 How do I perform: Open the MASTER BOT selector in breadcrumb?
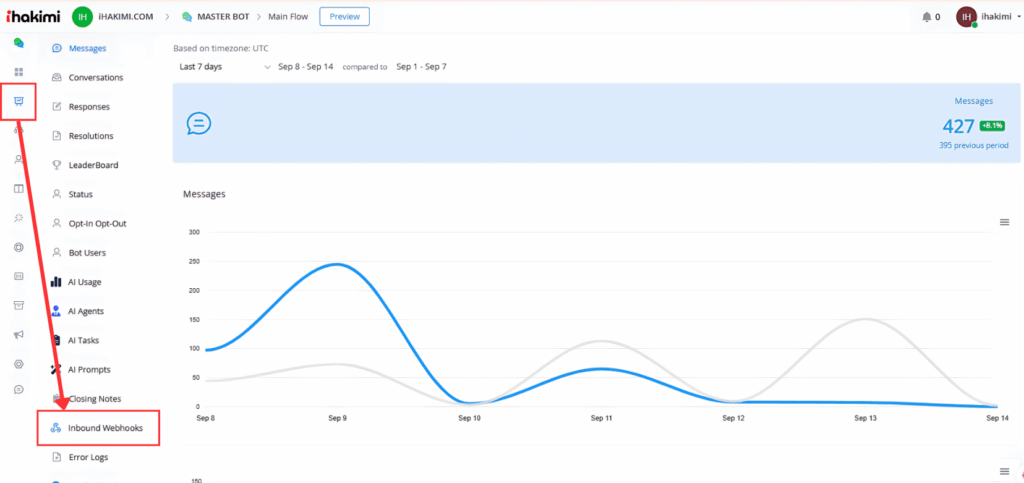(x=218, y=17)
